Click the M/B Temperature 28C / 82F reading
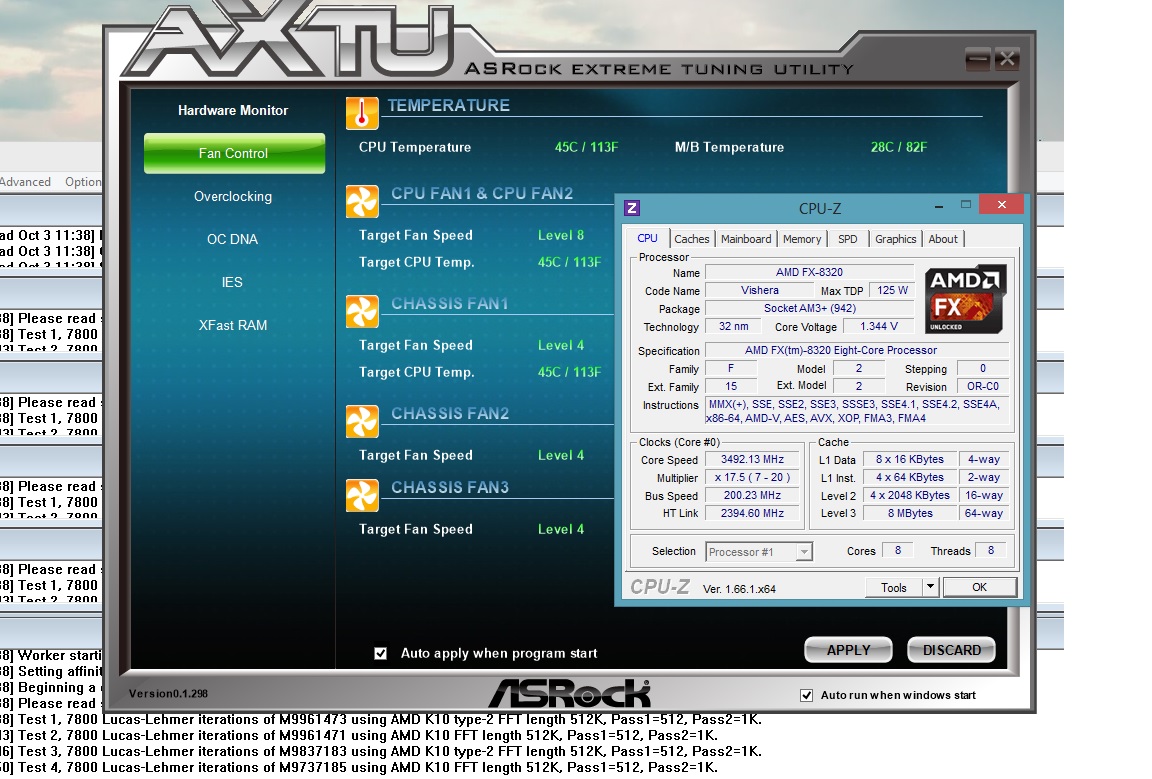The height and width of the screenshot is (779, 1152). tap(899, 147)
